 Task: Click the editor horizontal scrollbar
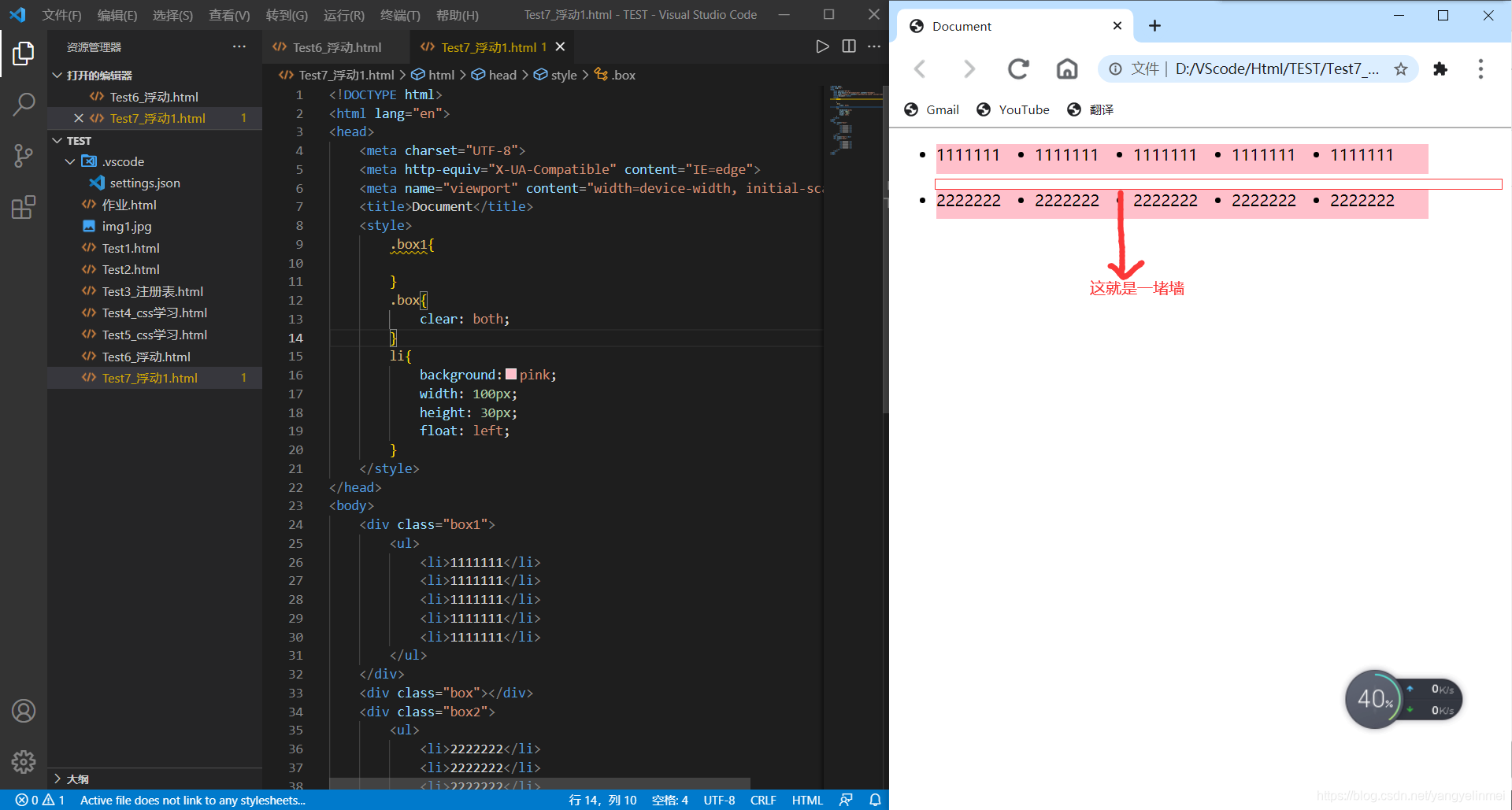click(539, 784)
